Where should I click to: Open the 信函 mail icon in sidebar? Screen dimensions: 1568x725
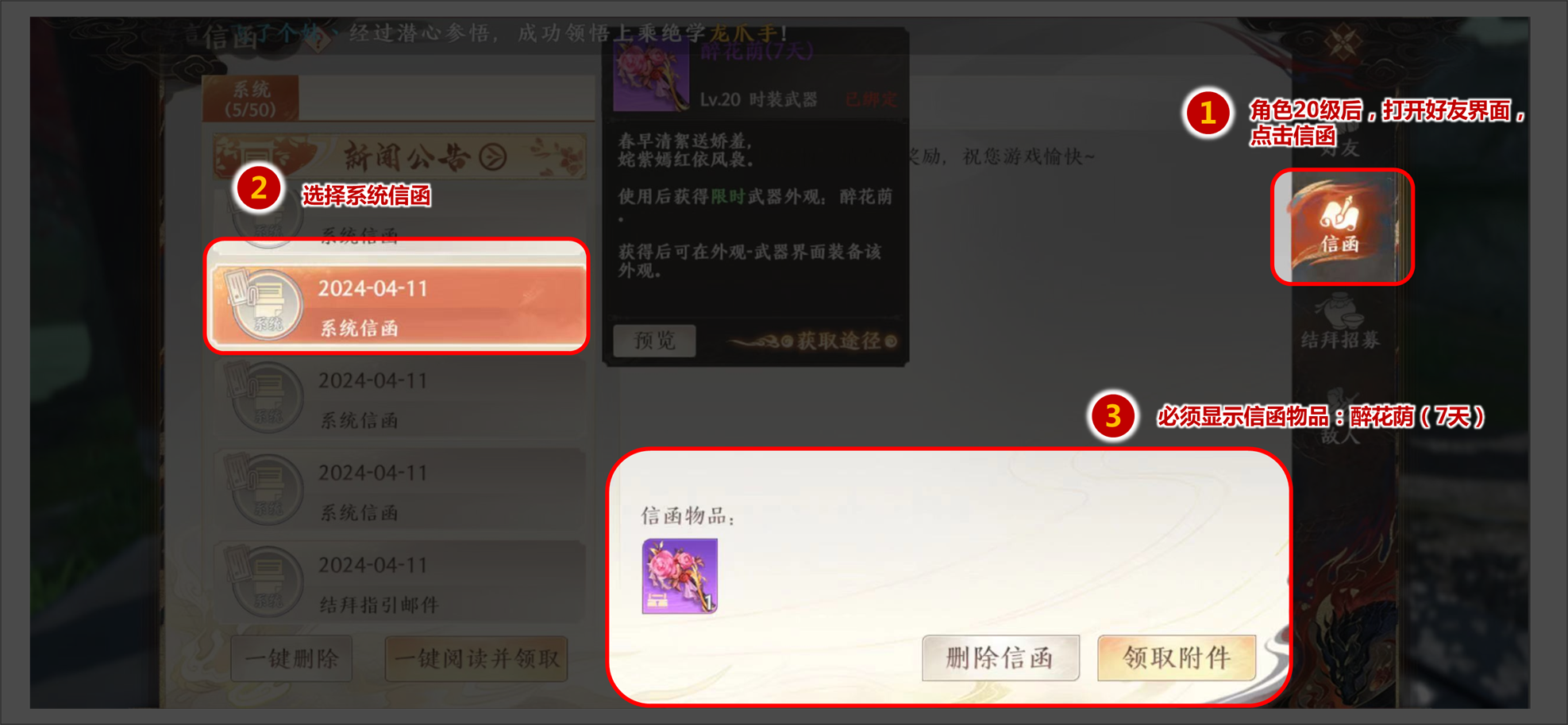tap(1341, 226)
